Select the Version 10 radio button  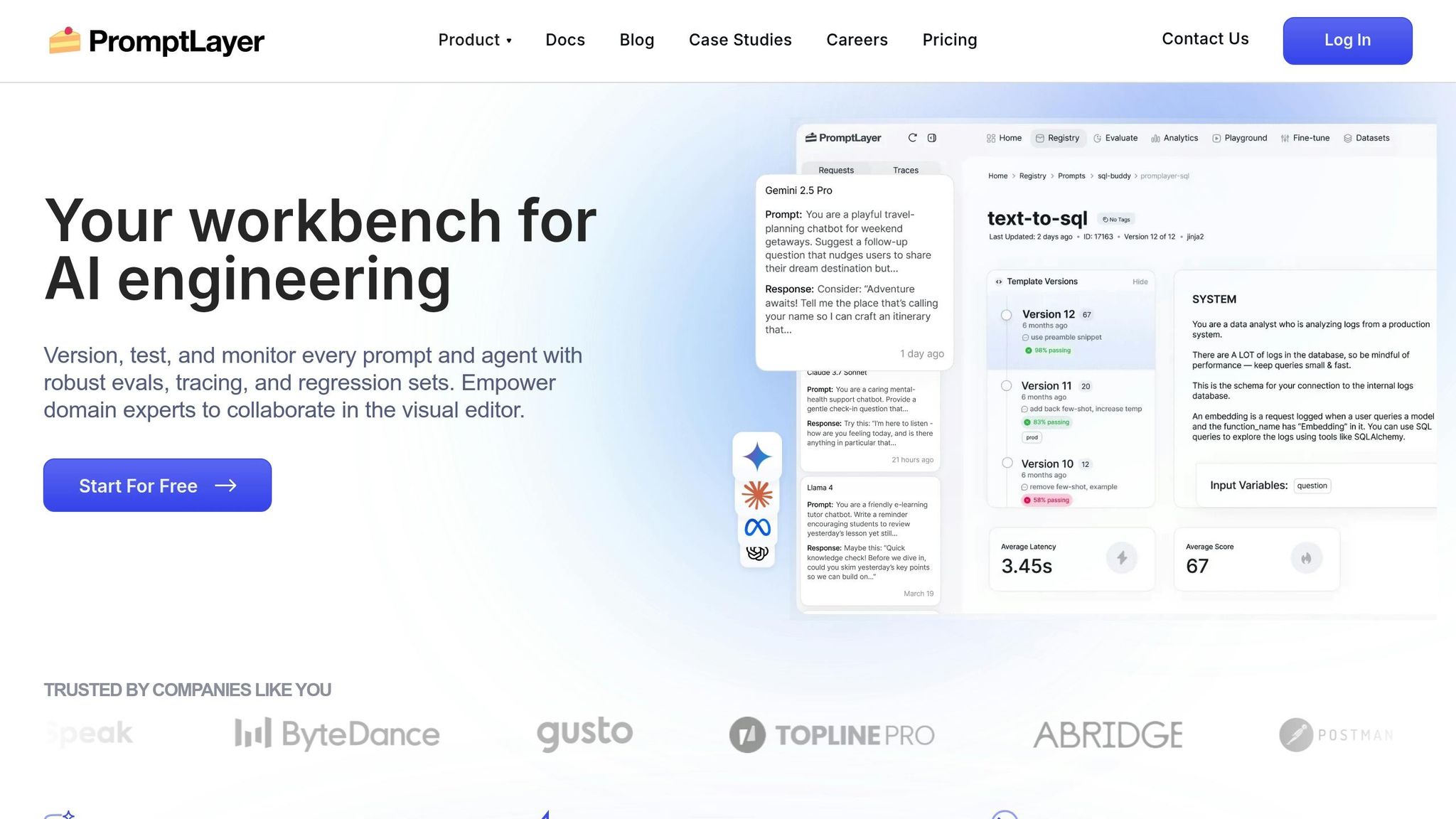click(x=1007, y=463)
